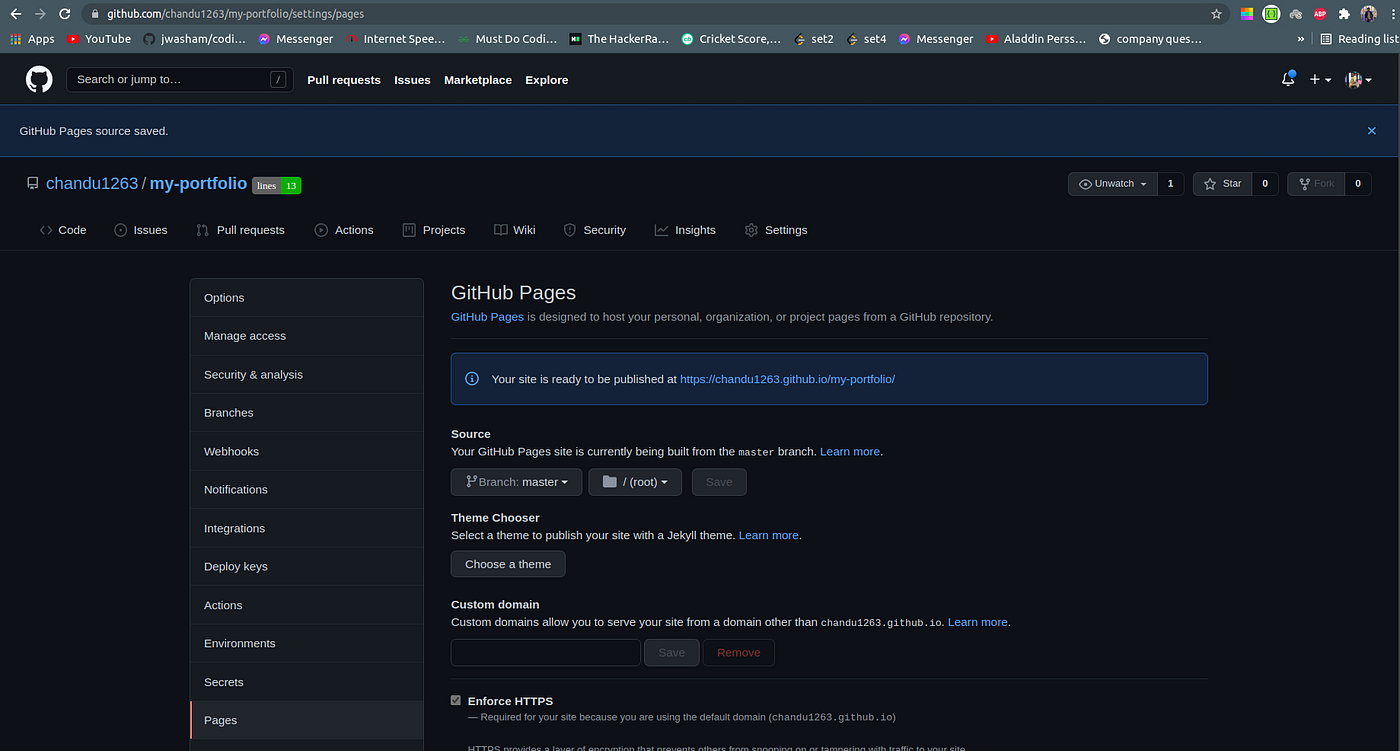This screenshot has width=1400, height=751.
Task: Select Deploy keys in sidebar
Action: pyautogui.click(x=307, y=566)
